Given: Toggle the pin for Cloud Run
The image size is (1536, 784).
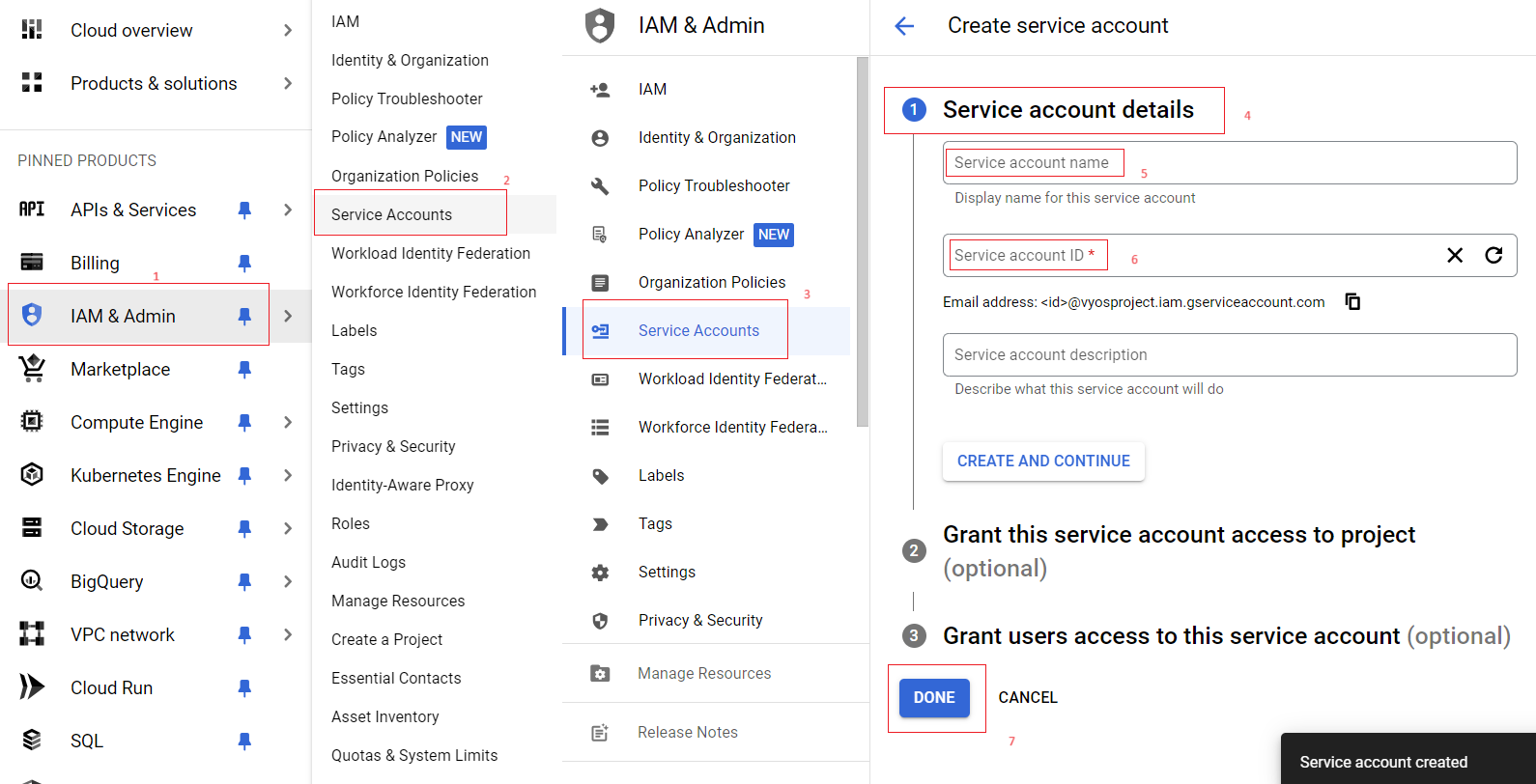Looking at the screenshot, I should point(244,687).
